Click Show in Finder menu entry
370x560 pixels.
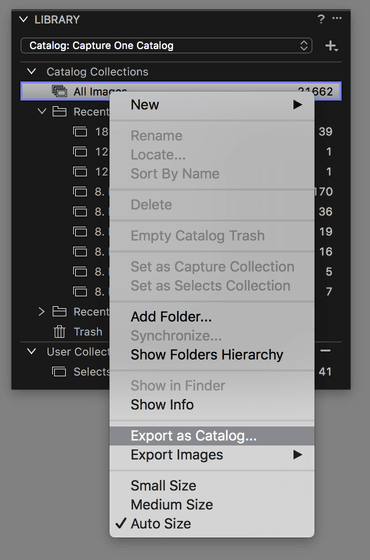coord(212,386)
